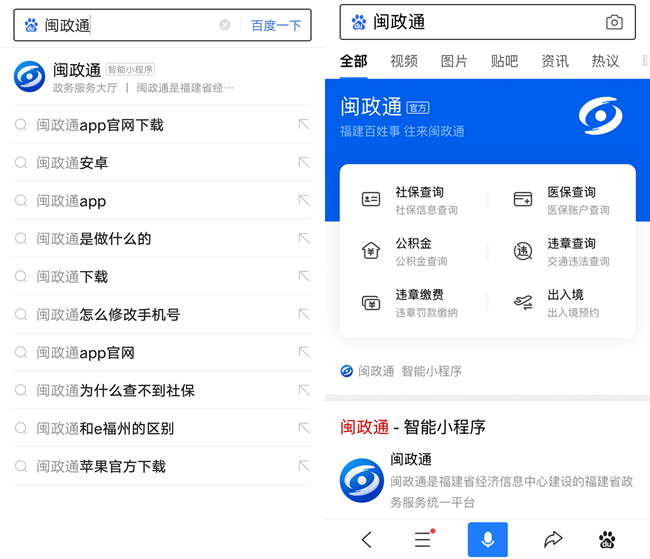Click the white 闽政通 logo in banner
This screenshot has height=559, width=650.
click(600, 116)
